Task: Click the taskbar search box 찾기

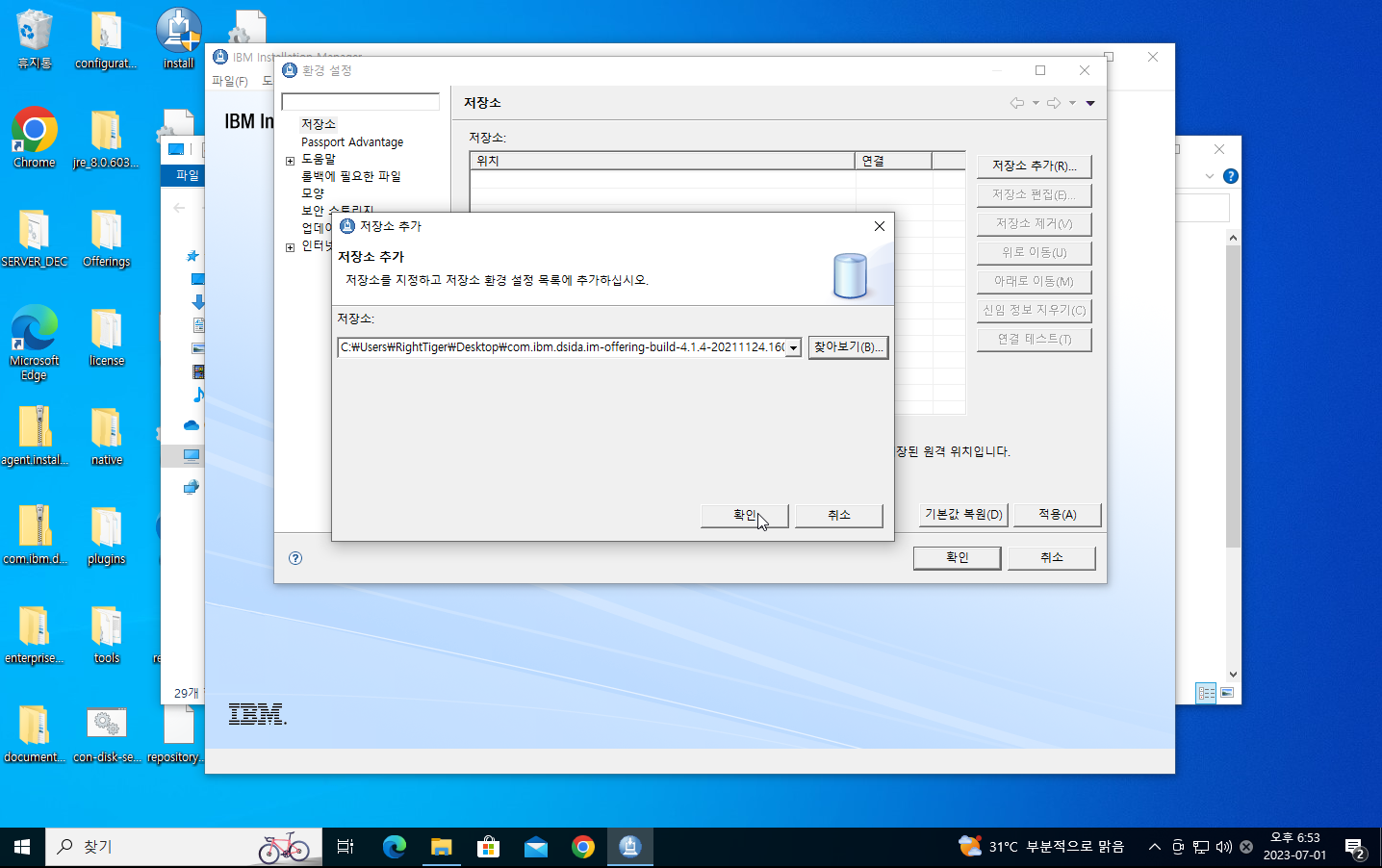Action: click(183, 847)
